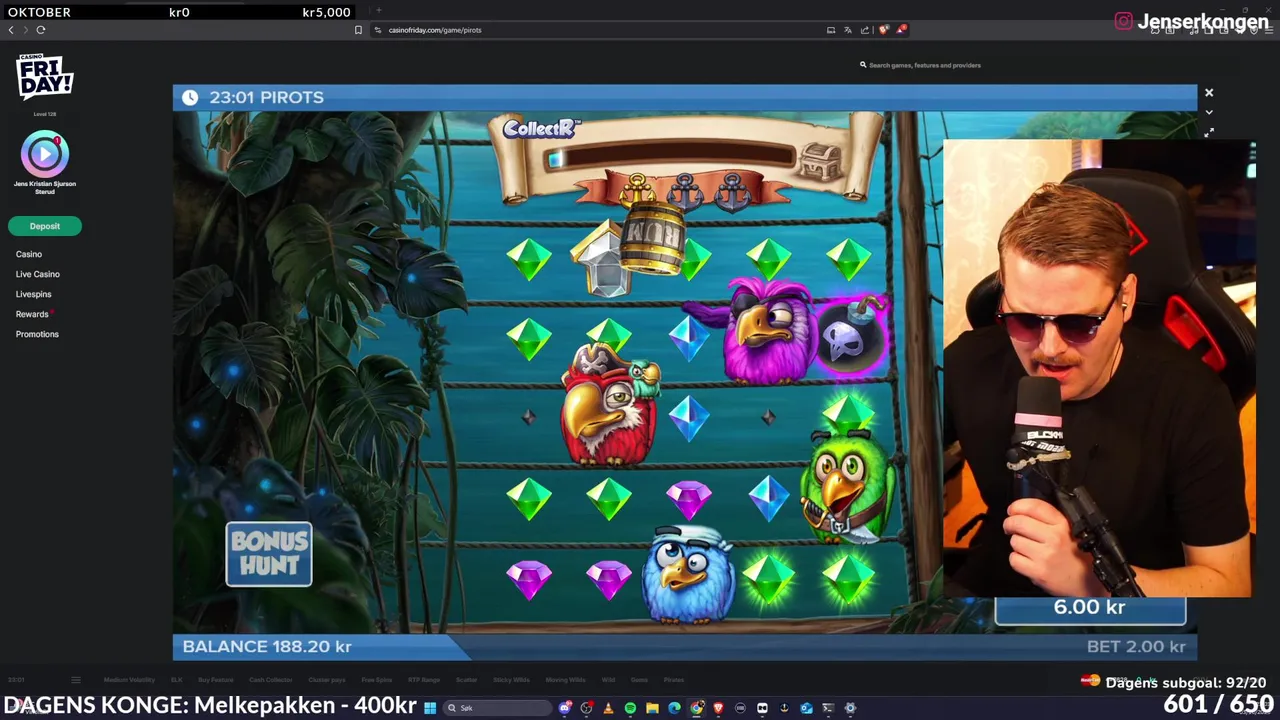This screenshot has height=720, width=1280.
Task: Click the red pirate parrot
Action: tap(608, 405)
